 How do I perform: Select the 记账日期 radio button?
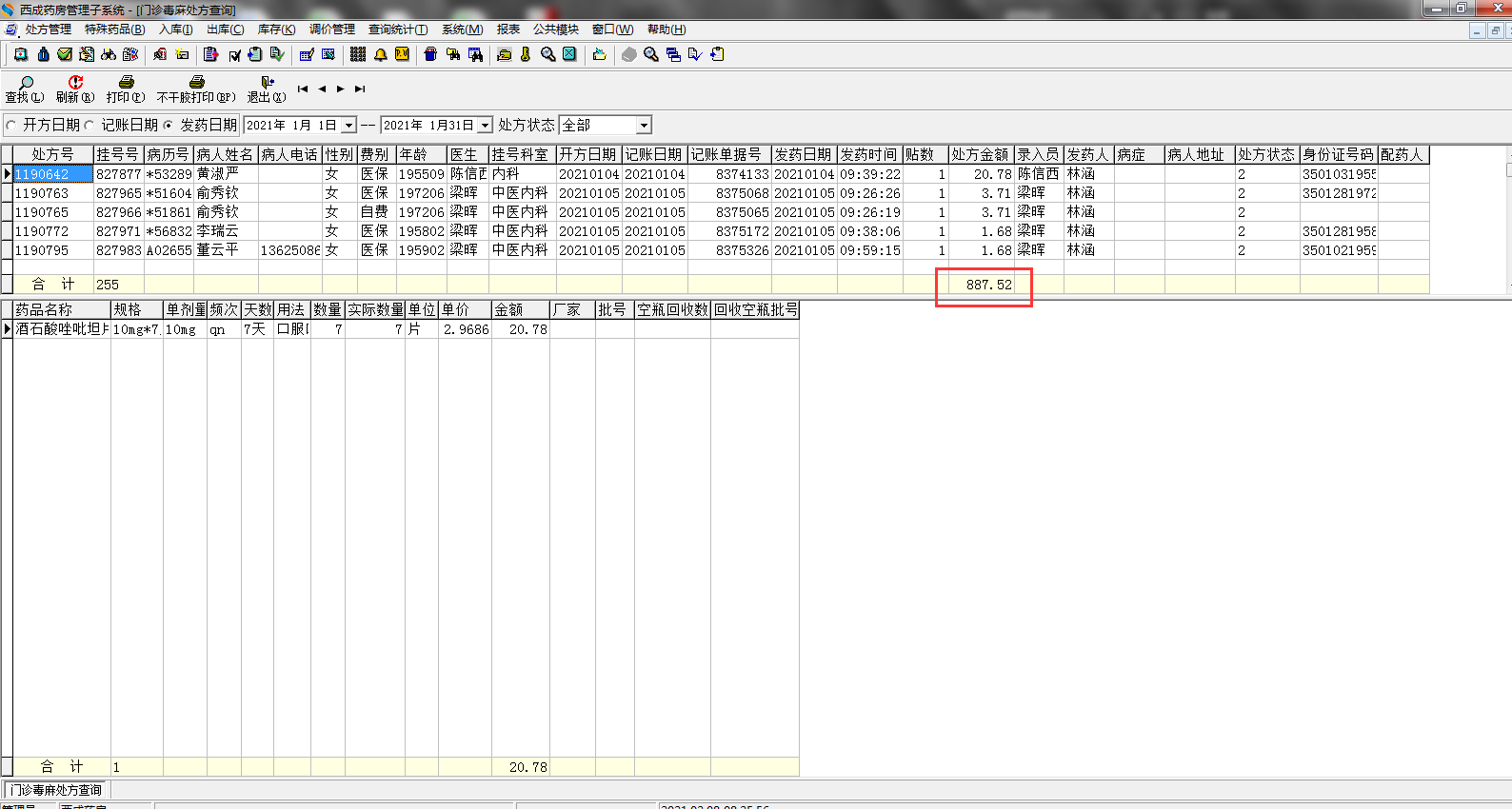(x=90, y=125)
